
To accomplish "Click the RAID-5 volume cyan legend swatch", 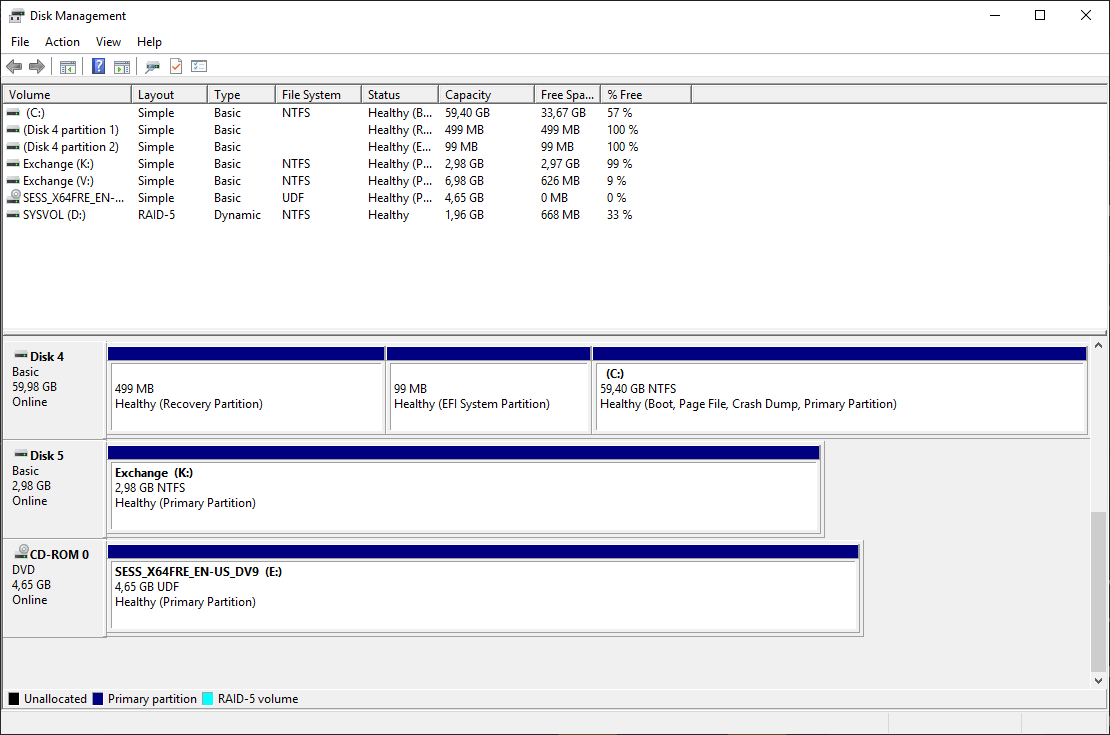I will 208,699.
